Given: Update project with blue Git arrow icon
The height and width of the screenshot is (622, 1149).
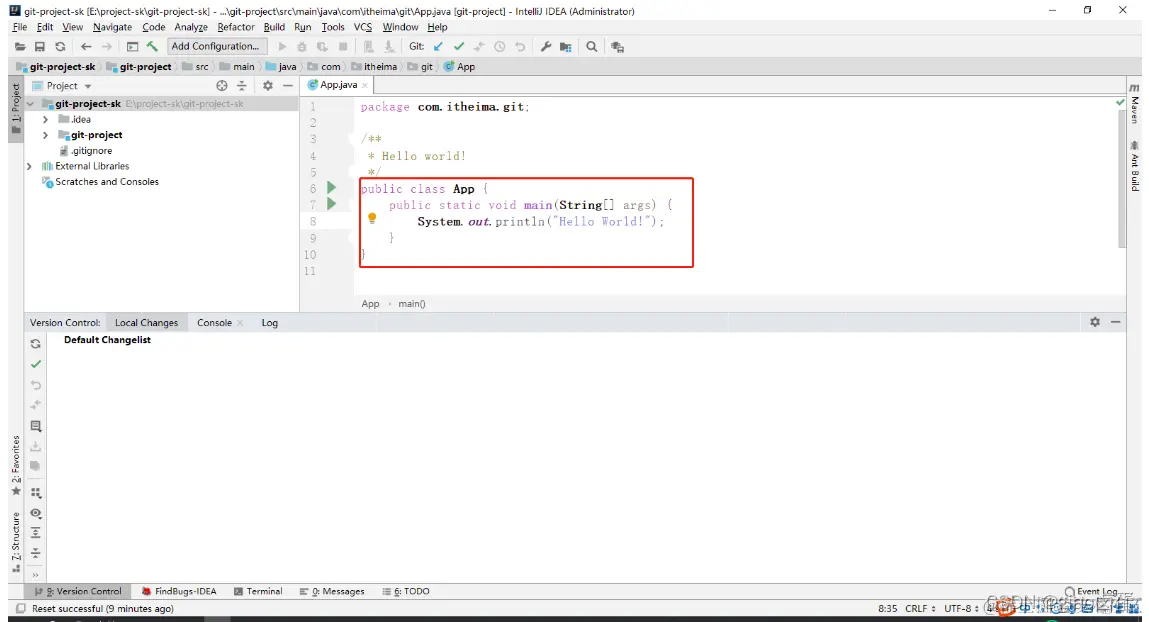Looking at the screenshot, I should click(438, 46).
